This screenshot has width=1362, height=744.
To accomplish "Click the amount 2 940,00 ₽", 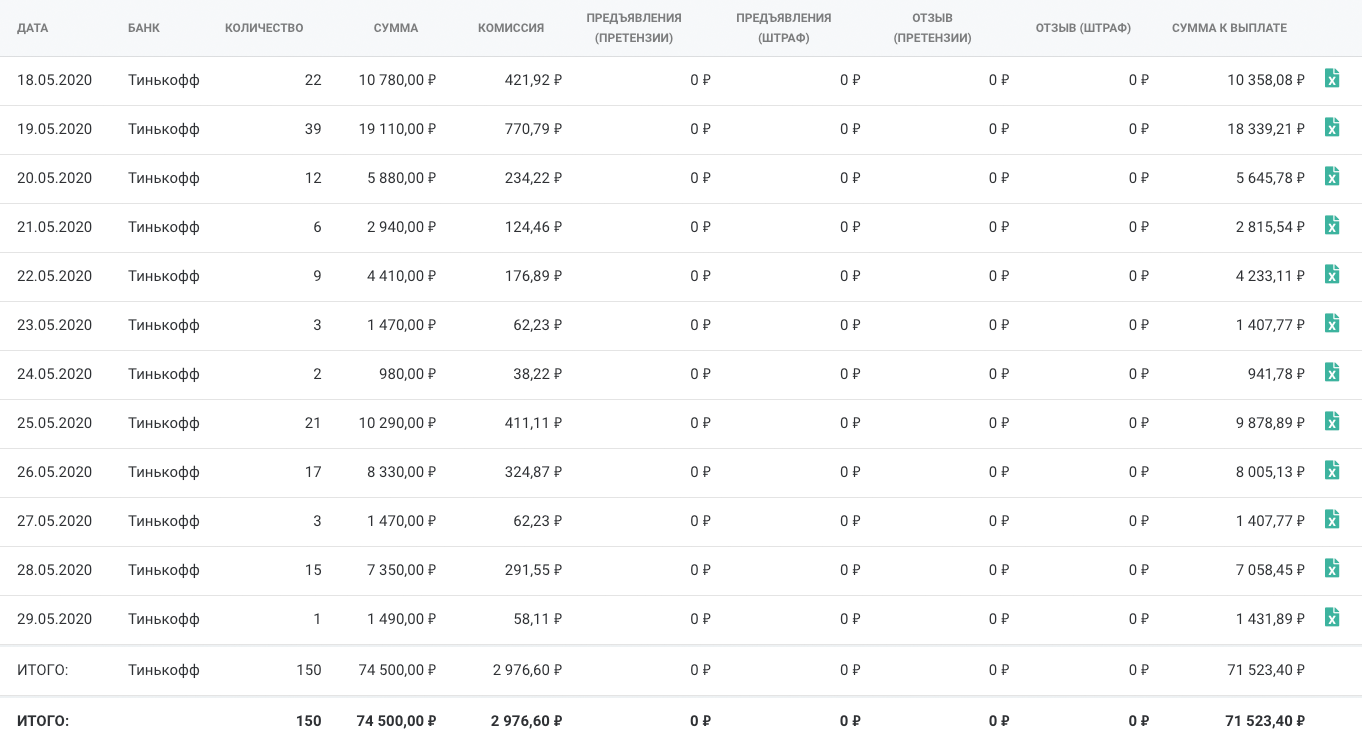I will [402, 227].
